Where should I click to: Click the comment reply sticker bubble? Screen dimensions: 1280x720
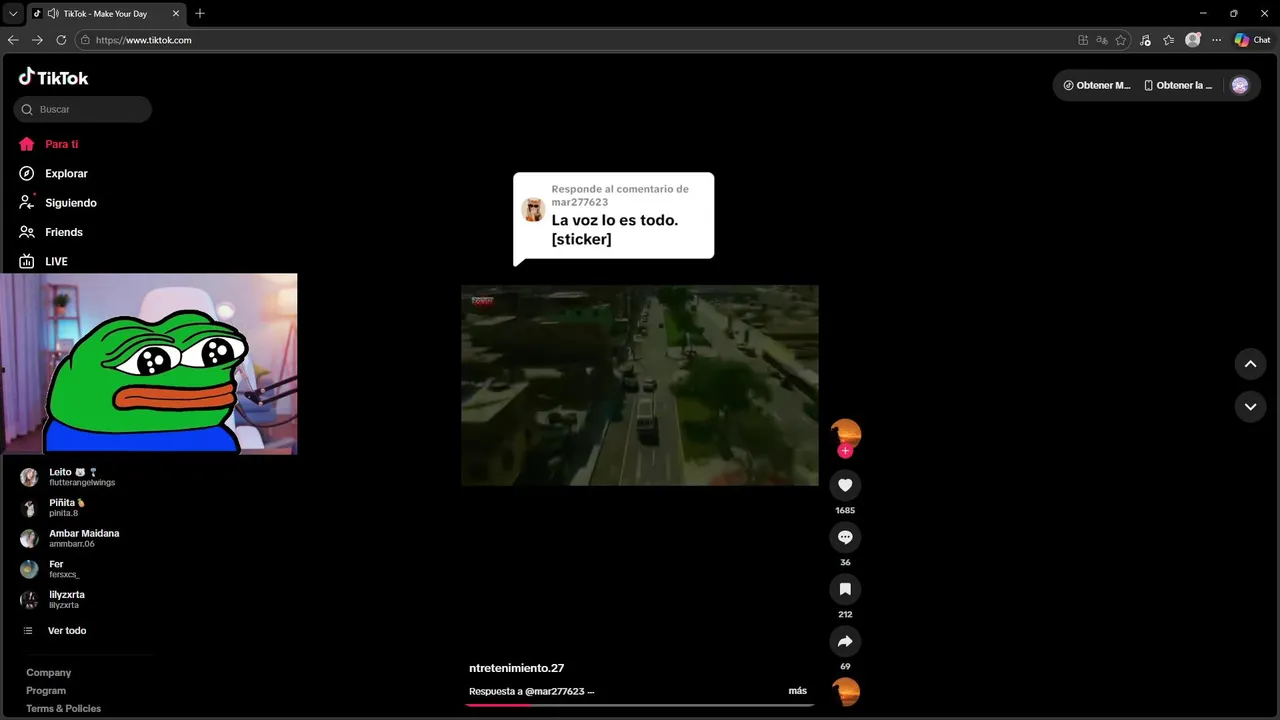(x=613, y=217)
